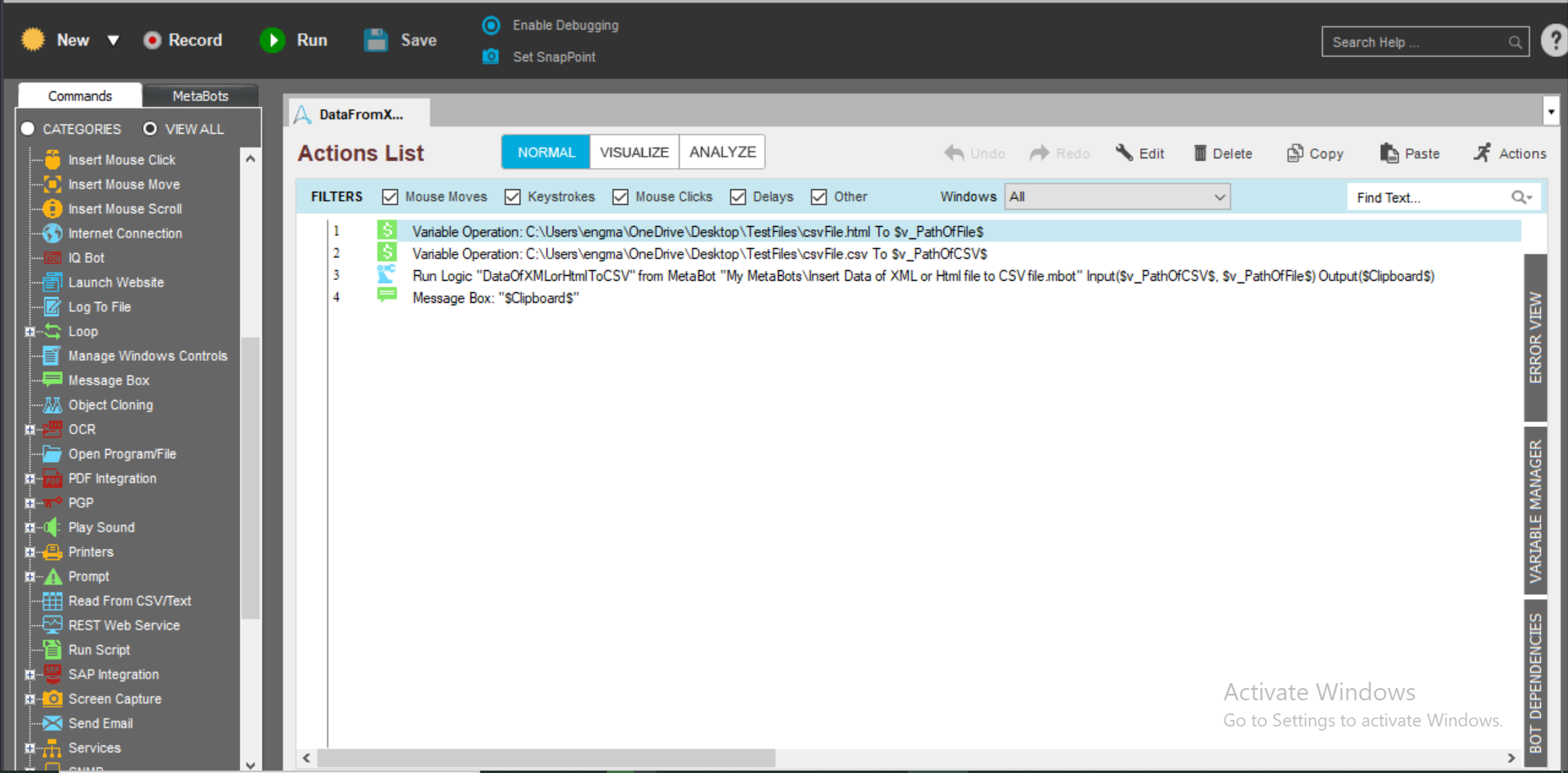Expand the Loop command node
The width and height of the screenshot is (1568, 773).
coord(29,331)
